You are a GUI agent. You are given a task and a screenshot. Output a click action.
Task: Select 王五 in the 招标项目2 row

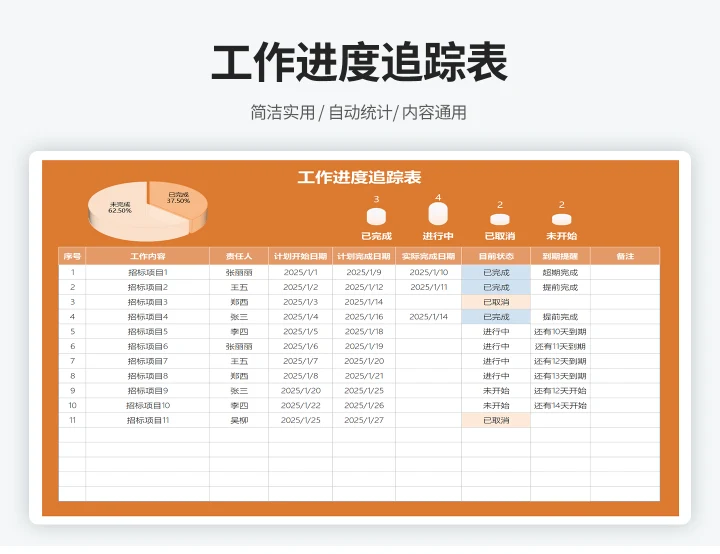(x=239, y=287)
